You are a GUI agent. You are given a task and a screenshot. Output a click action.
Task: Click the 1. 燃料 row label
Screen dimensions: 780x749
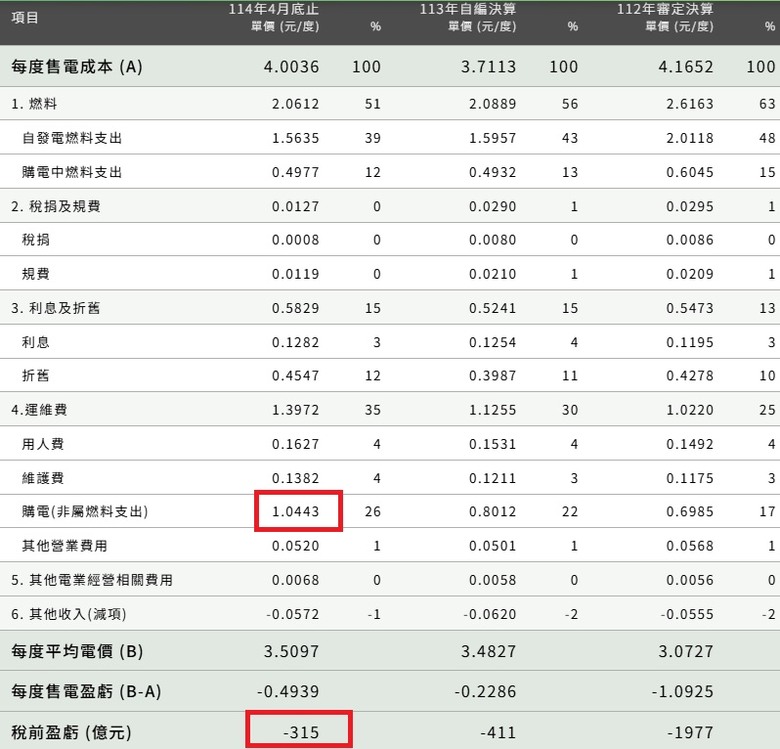coord(34,104)
